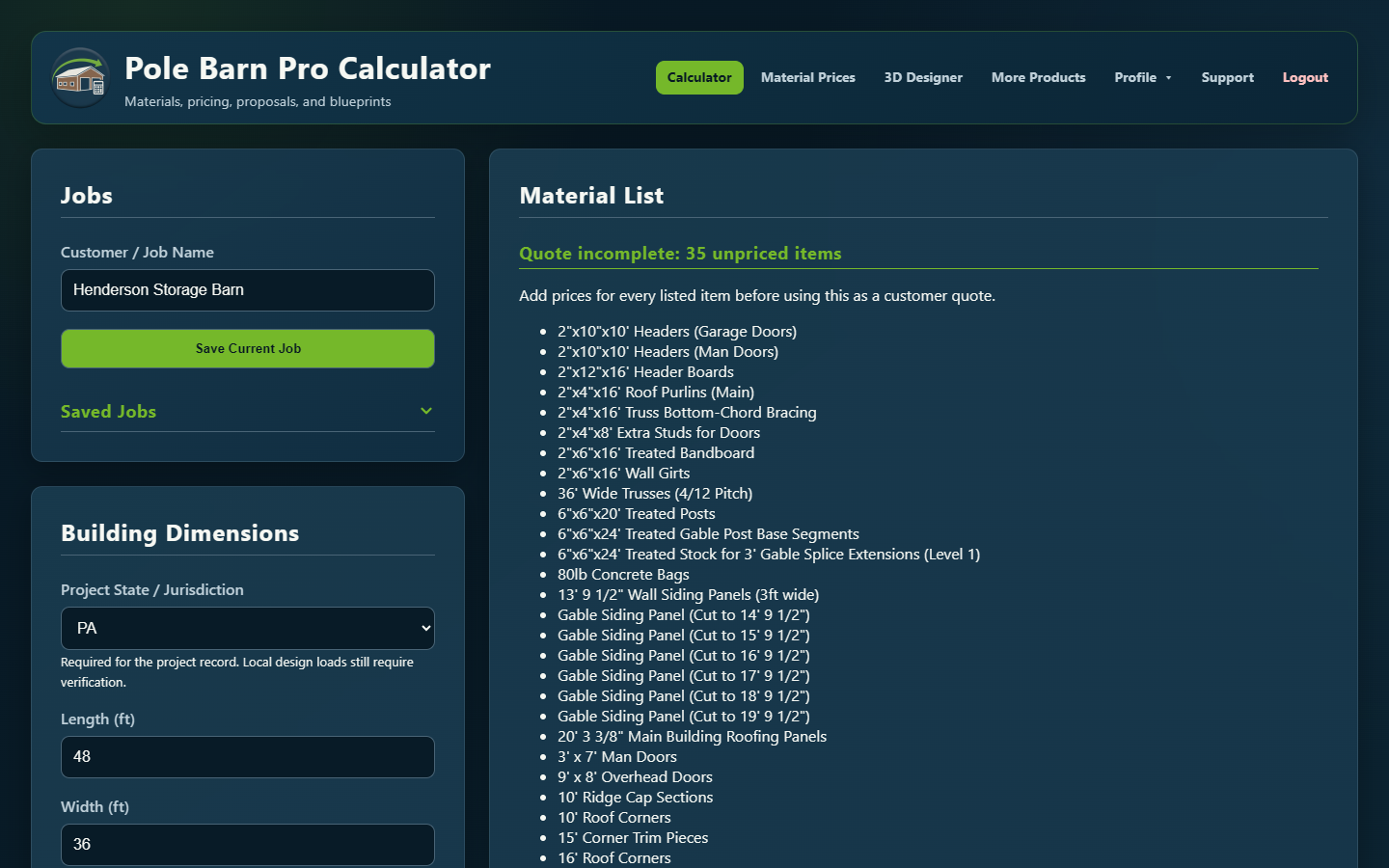Click the Building Dimensions heading
Screen dimensions: 1389x868
point(180,533)
